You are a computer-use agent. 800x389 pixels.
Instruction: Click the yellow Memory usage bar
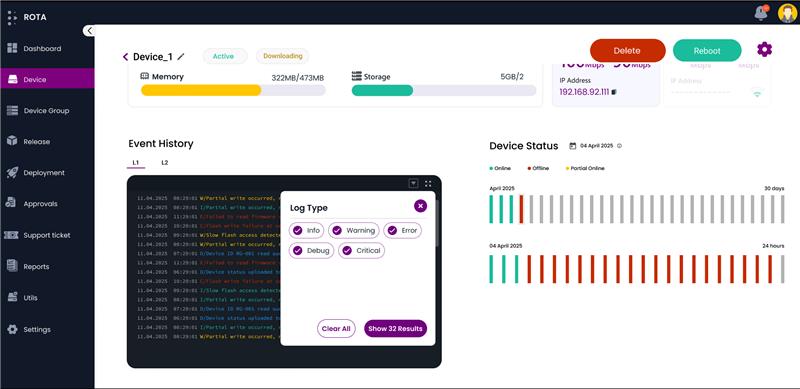tap(201, 90)
